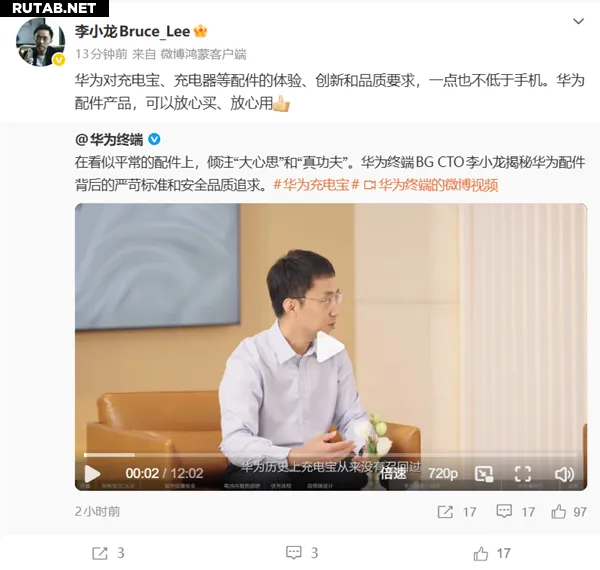The height and width of the screenshot is (570, 600).
Task: Open comments on the quoted post
Action: (515, 511)
